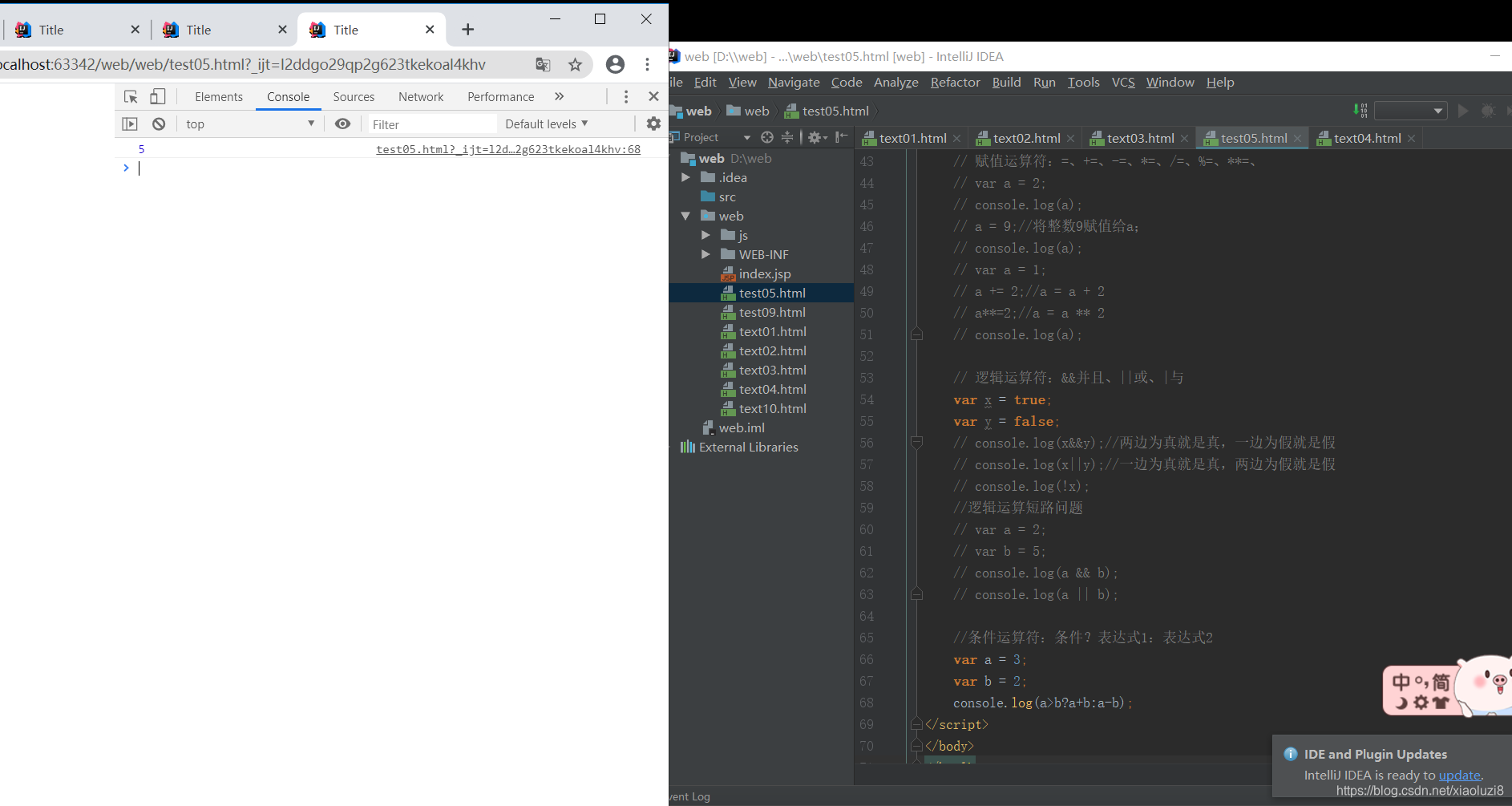
Task: Switch to the Sources tab
Action: pyautogui.click(x=354, y=96)
